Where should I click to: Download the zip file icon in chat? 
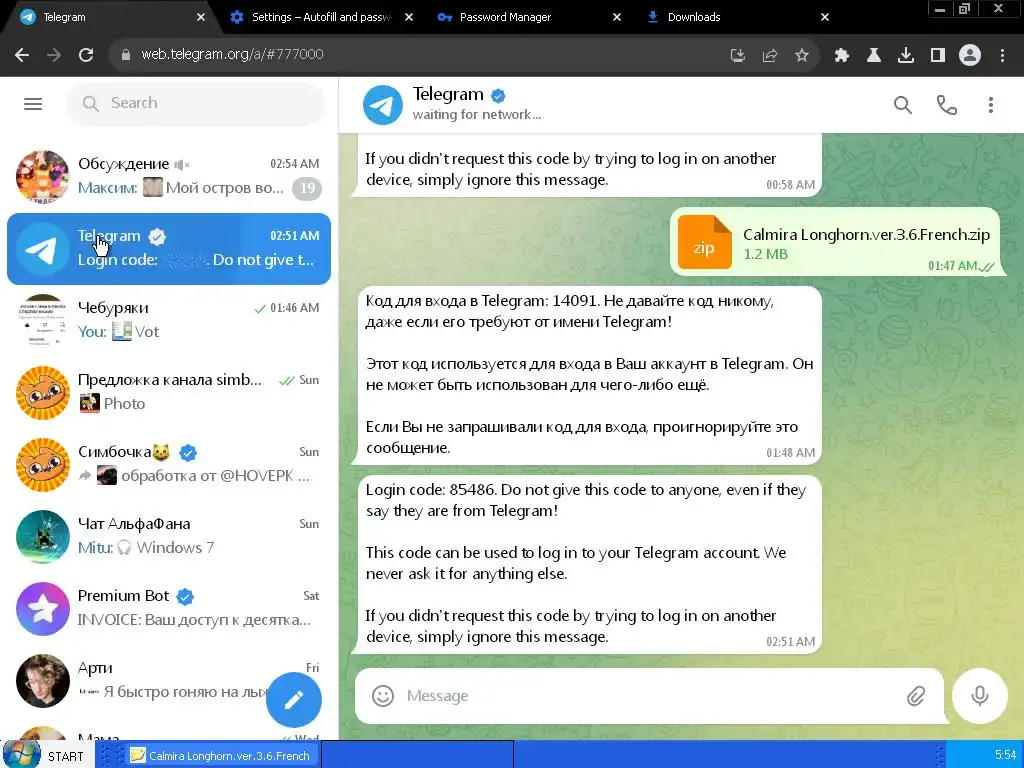pyautogui.click(x=705, y=242)
